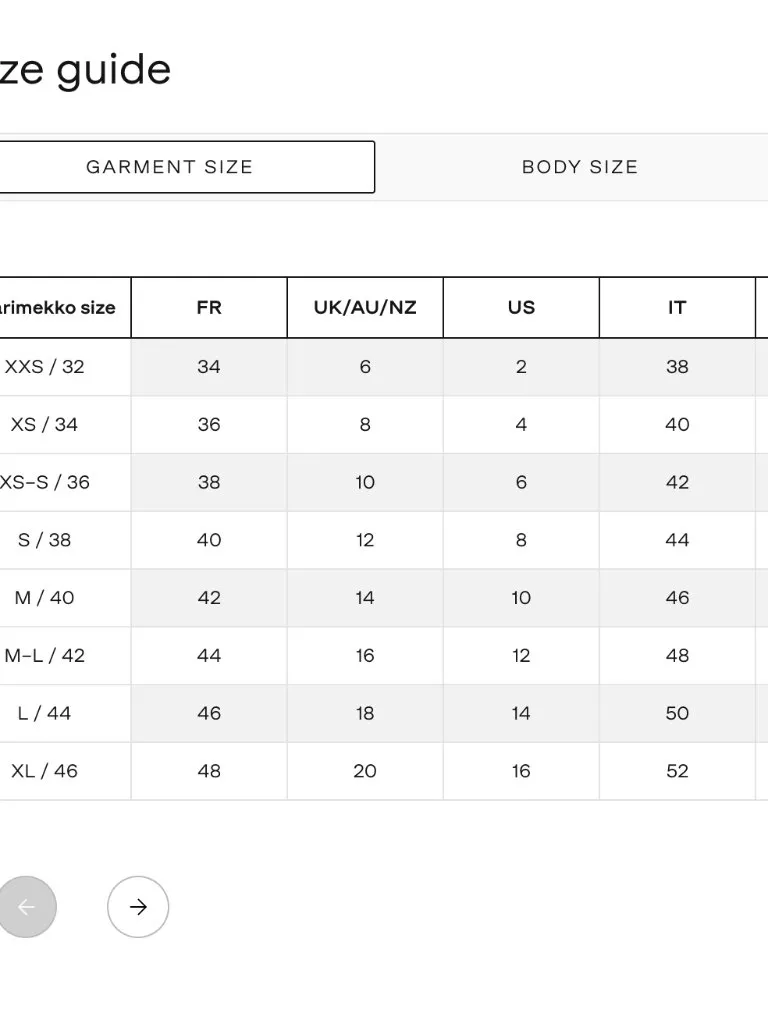Click FR value 48 in XL row
768x1024 pixels.
tap(209, 771)
